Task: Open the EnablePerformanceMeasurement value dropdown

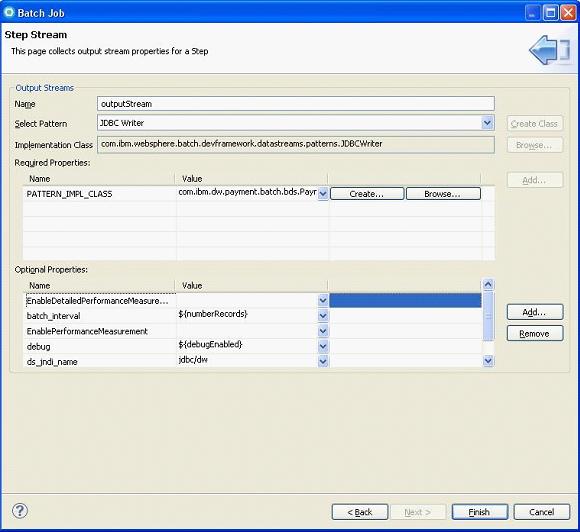Action: point(323,331)
